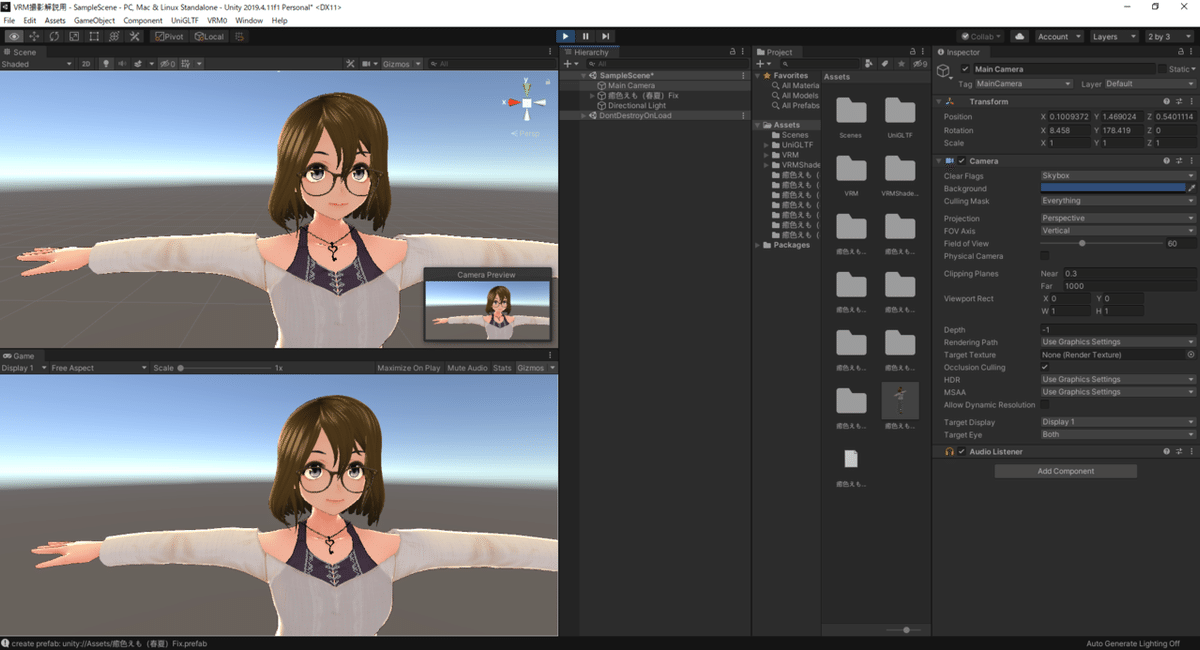The height and width of the screenshot is (650, 1200).
Task: Open the File menu
Action: pos(9,20)
